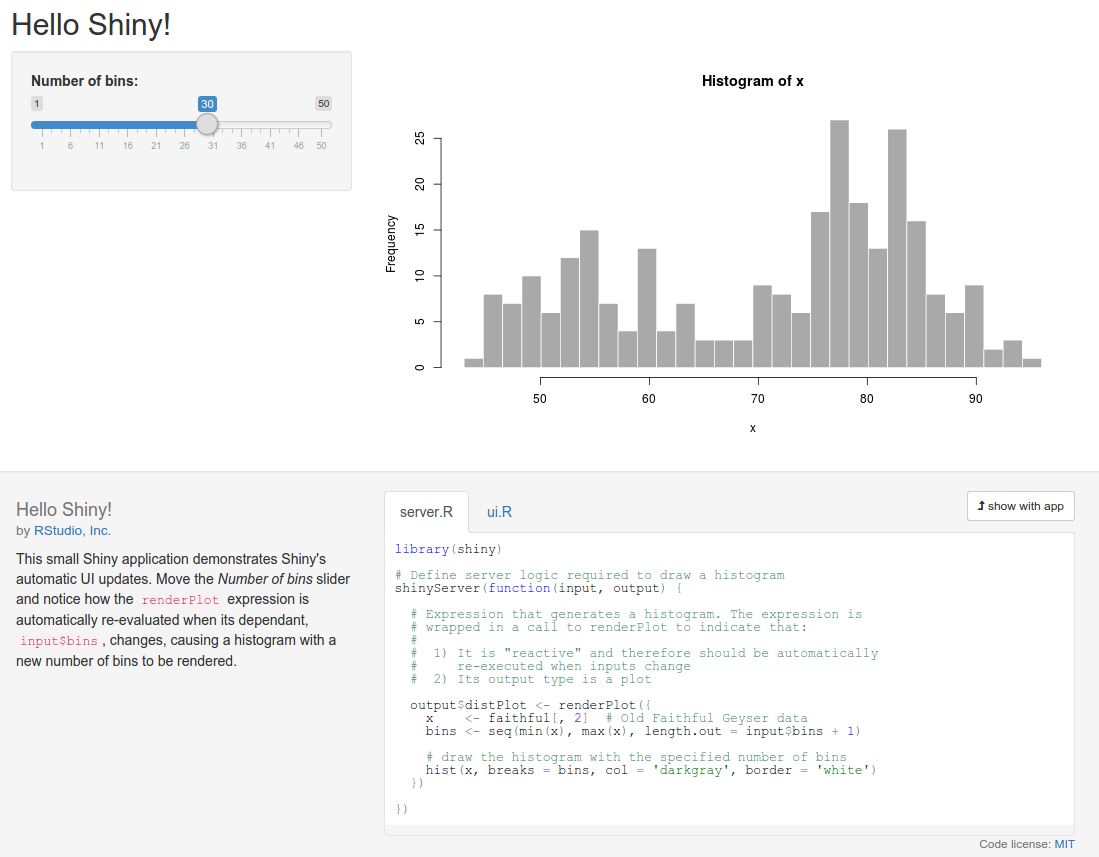Click the 'Number of bins:' label
This screenshot has width=1099, height=857.
85,80
